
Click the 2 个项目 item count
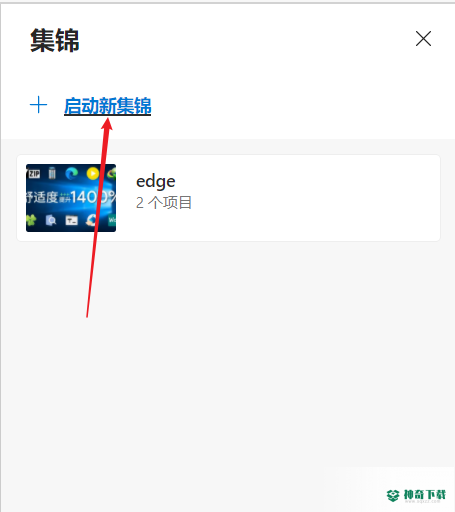(x=164, y=203)
